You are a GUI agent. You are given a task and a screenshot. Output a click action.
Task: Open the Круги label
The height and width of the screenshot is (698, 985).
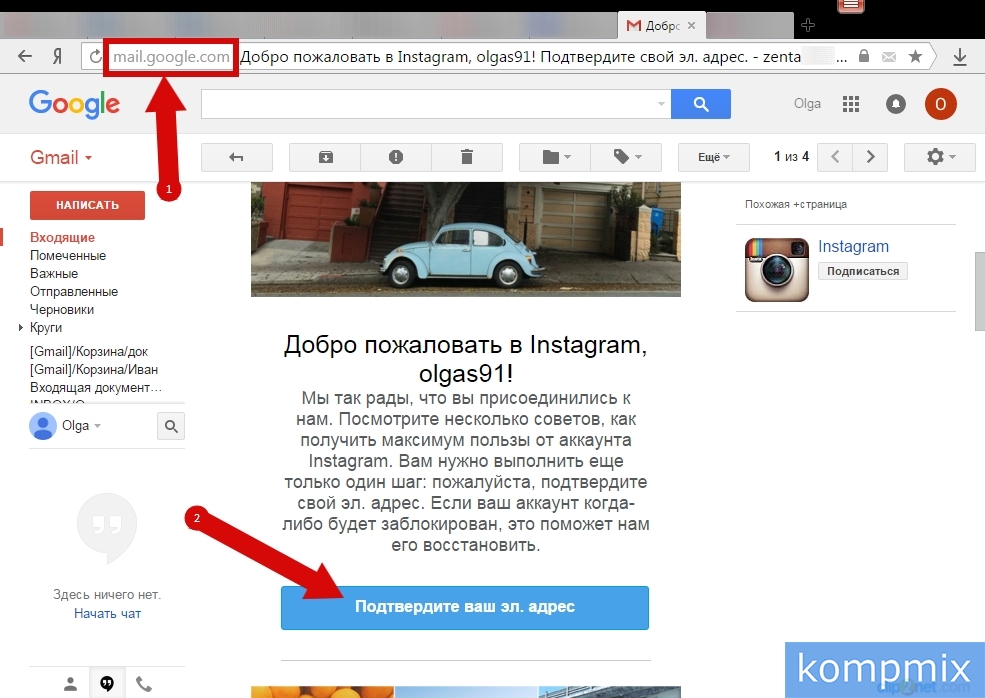46,328
